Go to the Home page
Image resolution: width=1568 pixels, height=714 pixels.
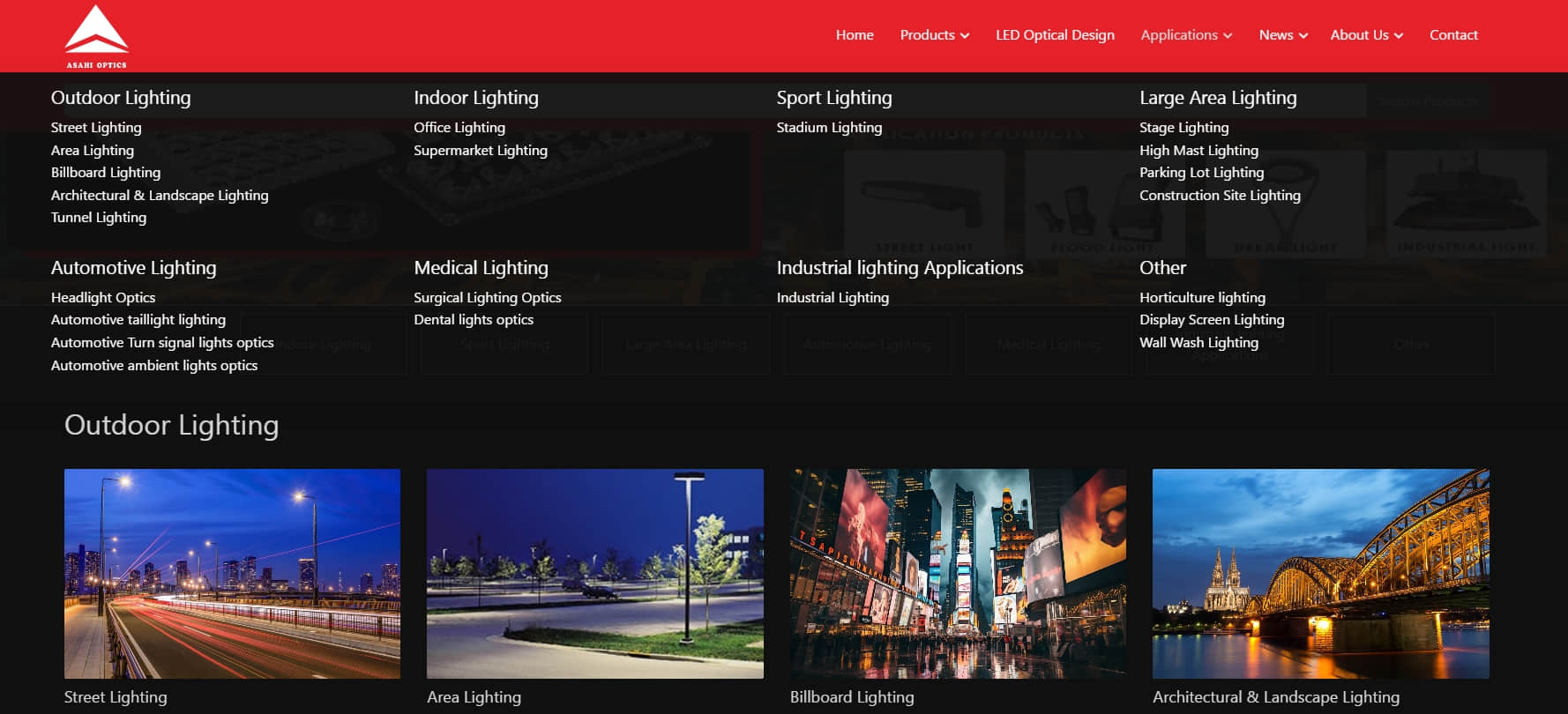855,35
